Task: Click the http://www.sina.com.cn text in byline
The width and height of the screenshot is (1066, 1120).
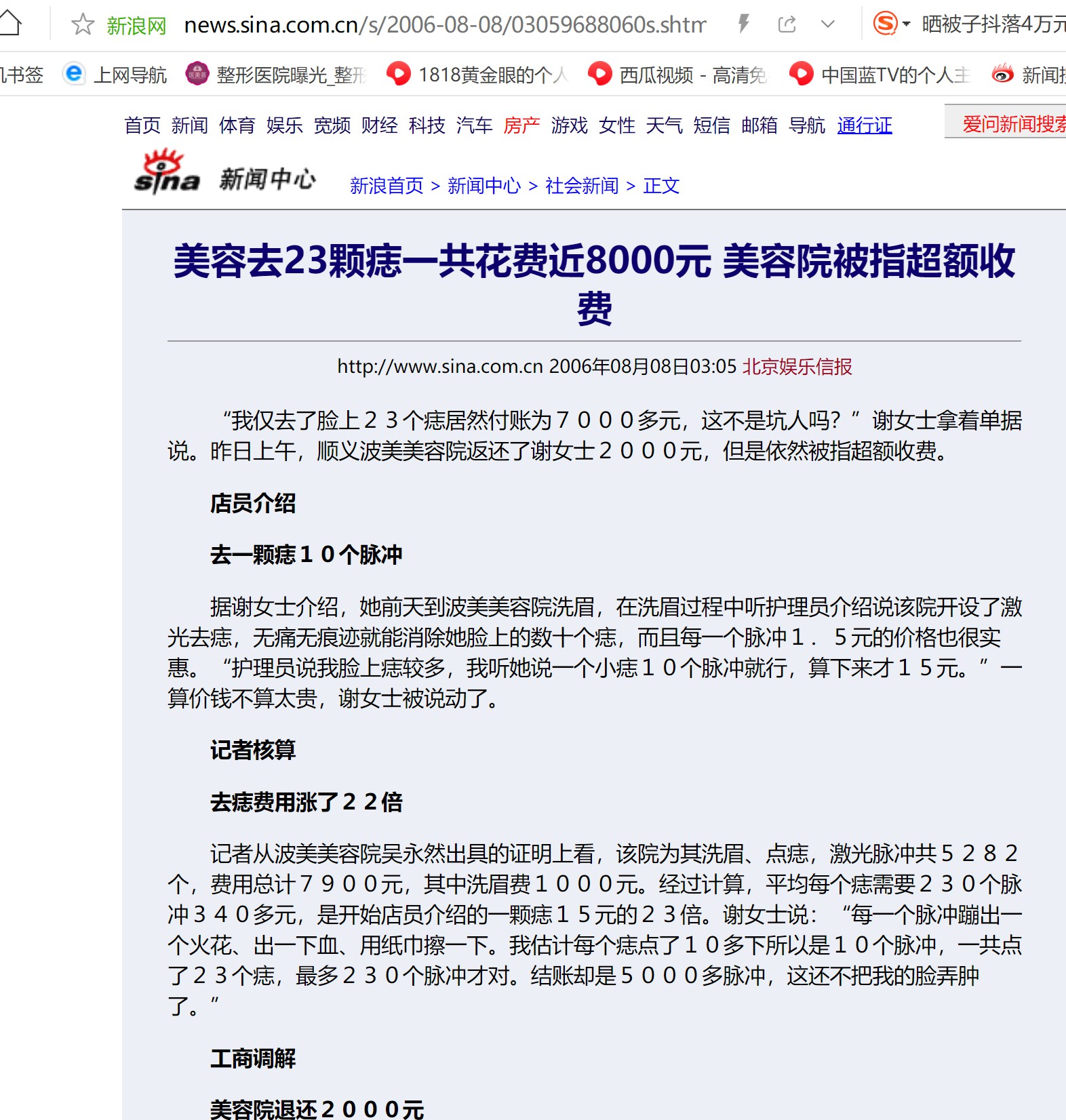Action: click(x=440, y=367)
